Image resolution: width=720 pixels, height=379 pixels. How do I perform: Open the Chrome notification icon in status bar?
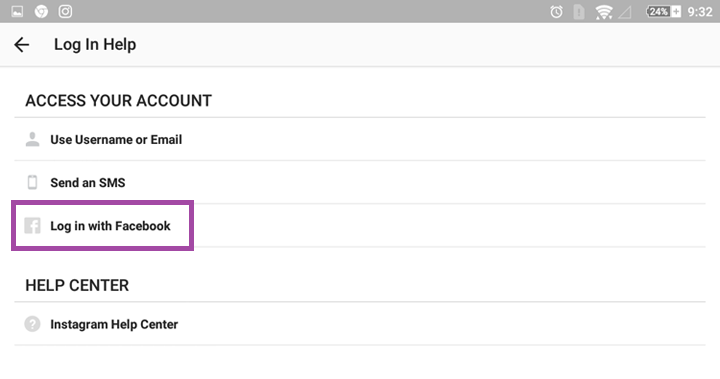(x=41, y=11)
